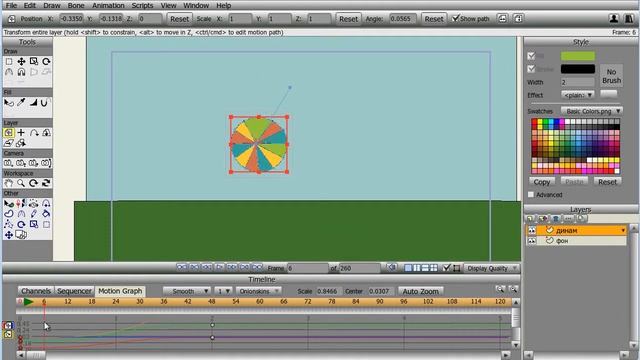The height and width of the screenshot is (360, 640).
Task: Switch to the Channels tab
Action: point(36,291)
